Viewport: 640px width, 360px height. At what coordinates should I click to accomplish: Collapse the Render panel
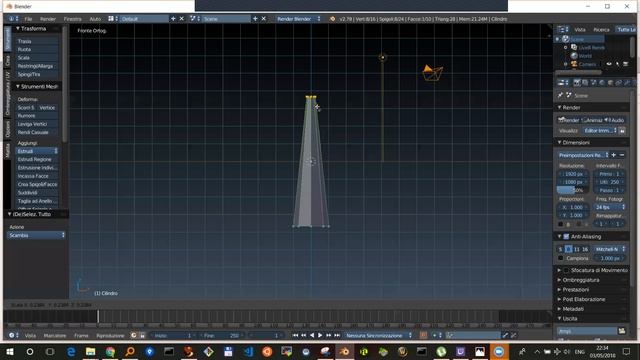[560, 107]
